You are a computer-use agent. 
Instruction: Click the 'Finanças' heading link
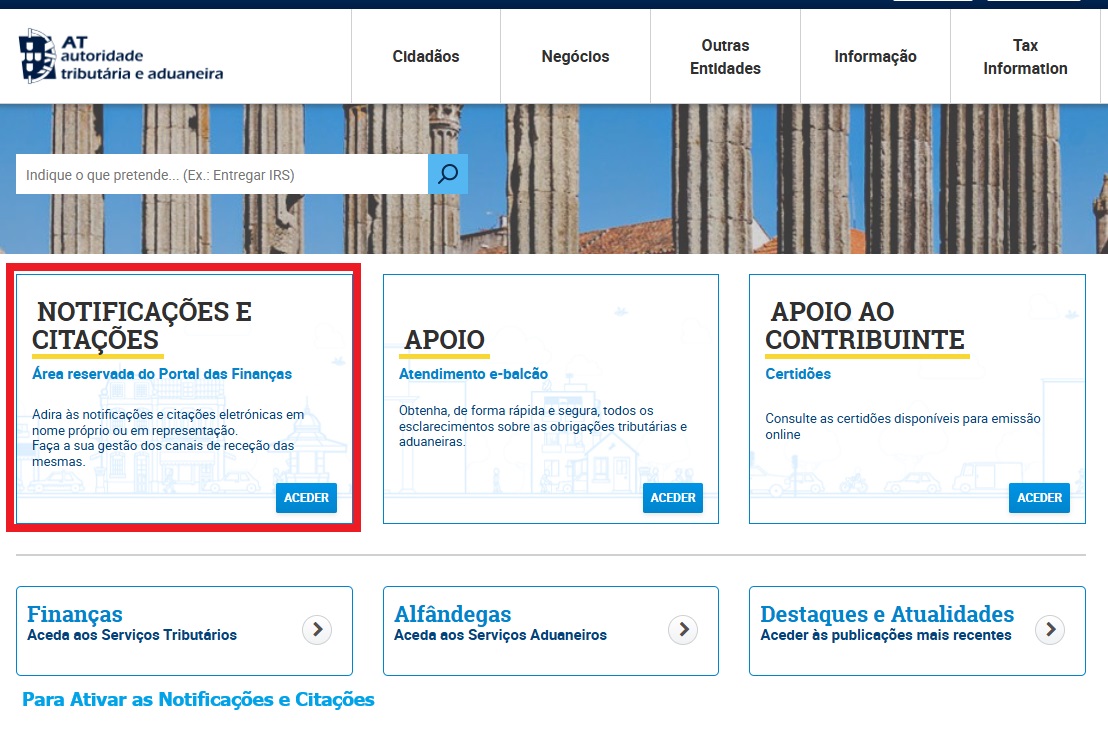click(x=75, y=613)
